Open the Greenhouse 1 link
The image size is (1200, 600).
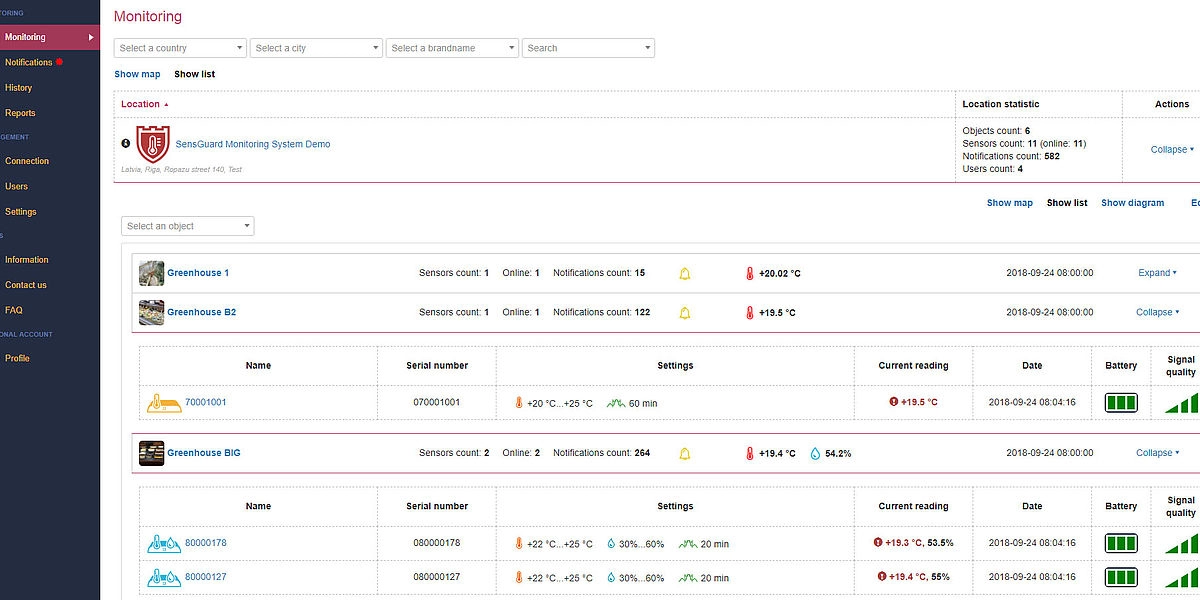(x=198, y=273)
